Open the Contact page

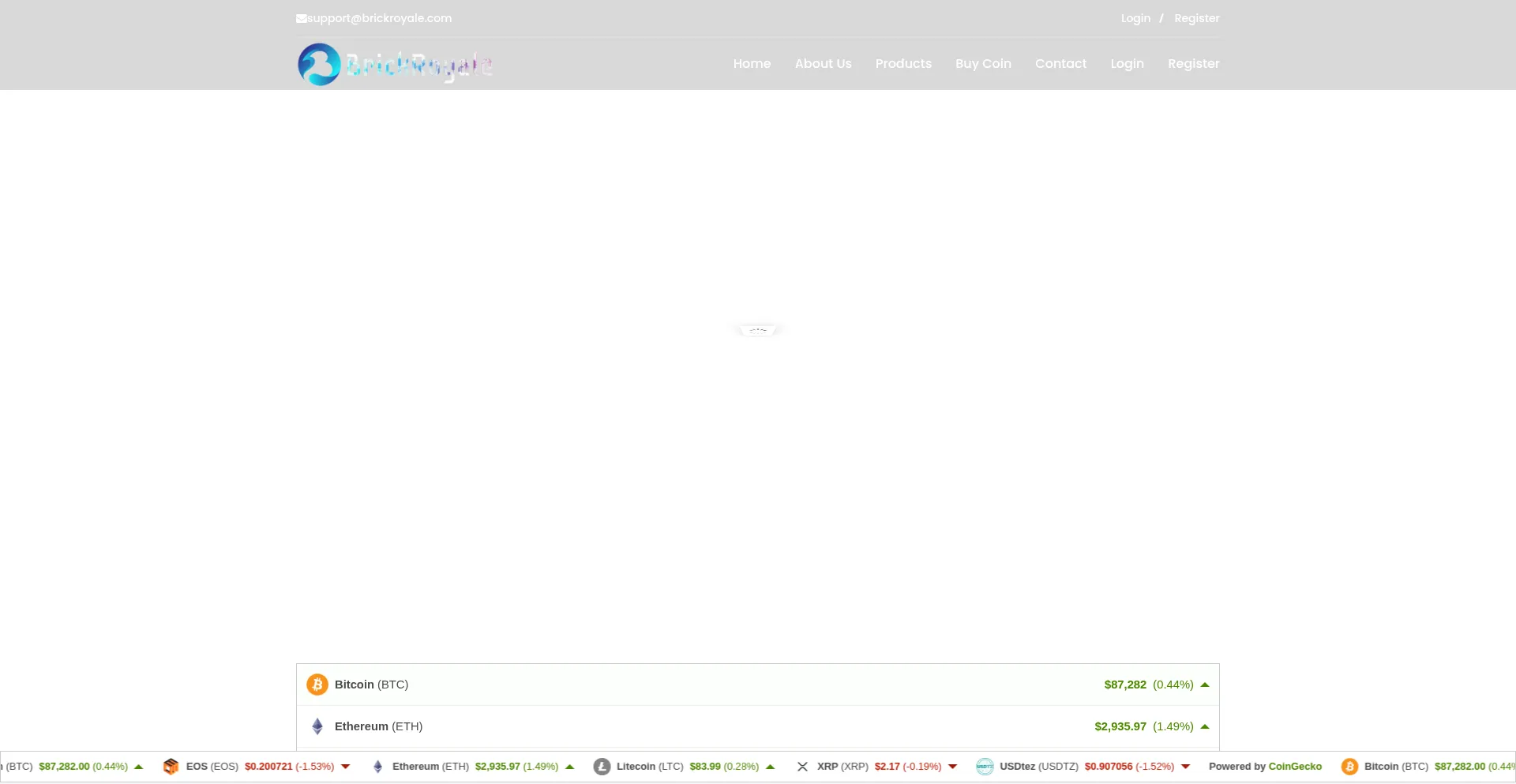pyautogui.click(x=1060, y=64)
